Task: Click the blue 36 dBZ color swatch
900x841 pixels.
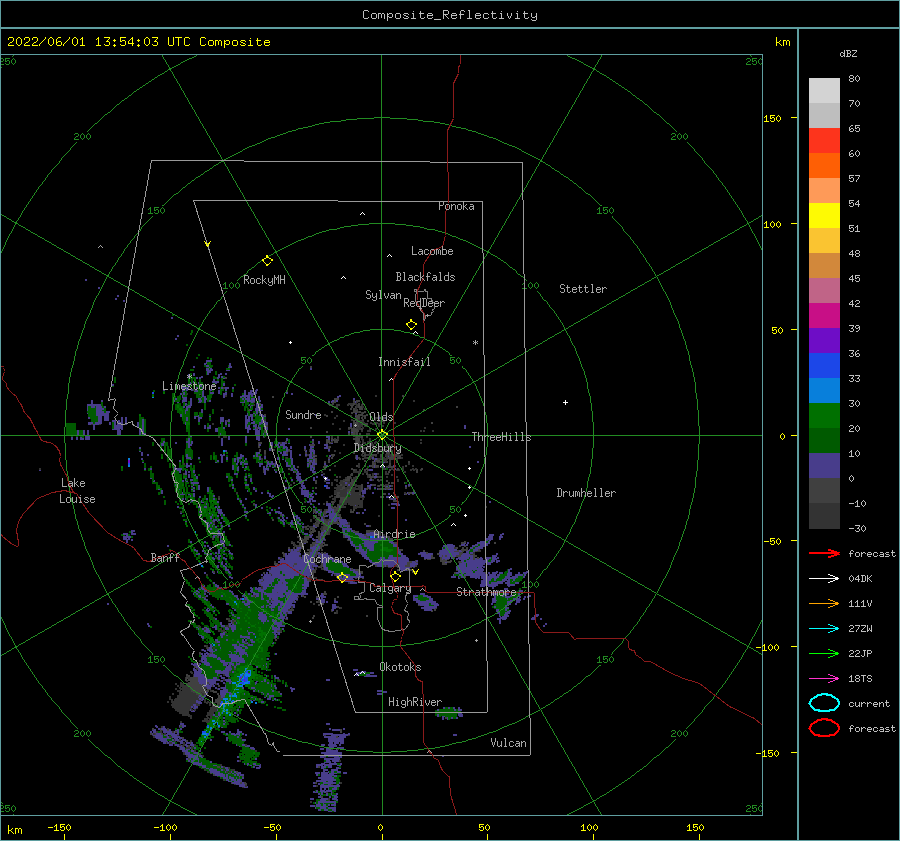Action: (x=824, y=365)
